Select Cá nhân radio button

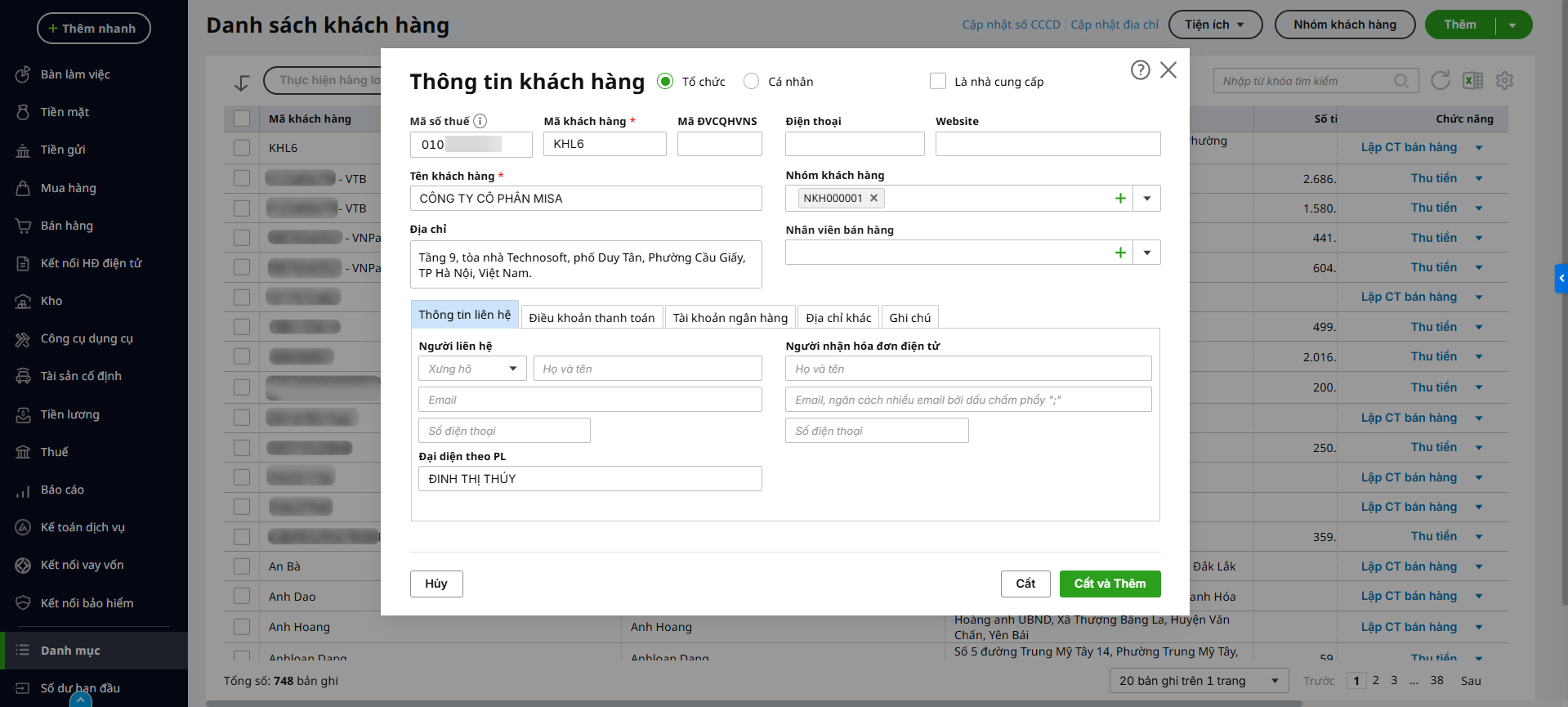tap(751, 81)
